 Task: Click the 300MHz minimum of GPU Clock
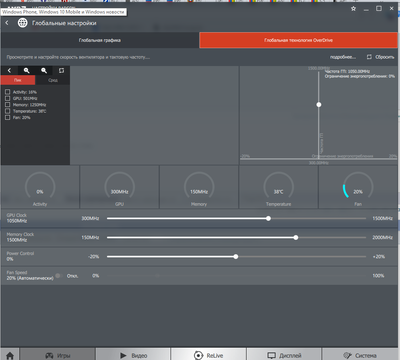coord(90,218)
